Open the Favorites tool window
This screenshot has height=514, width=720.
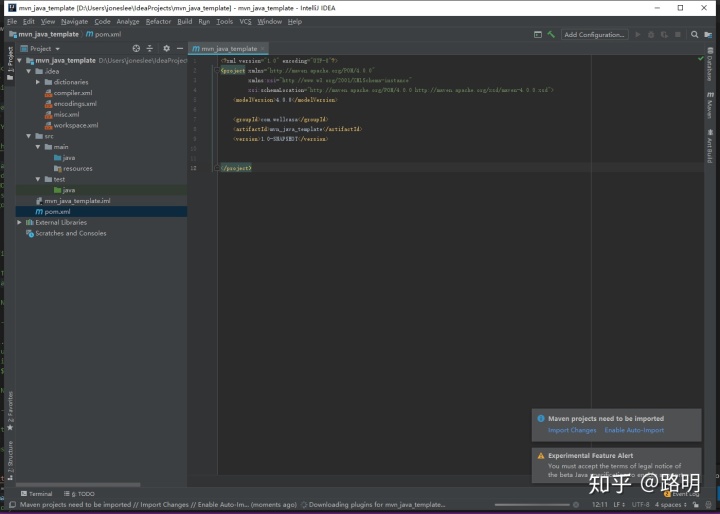pyautogui.click(x=10, y=411)
